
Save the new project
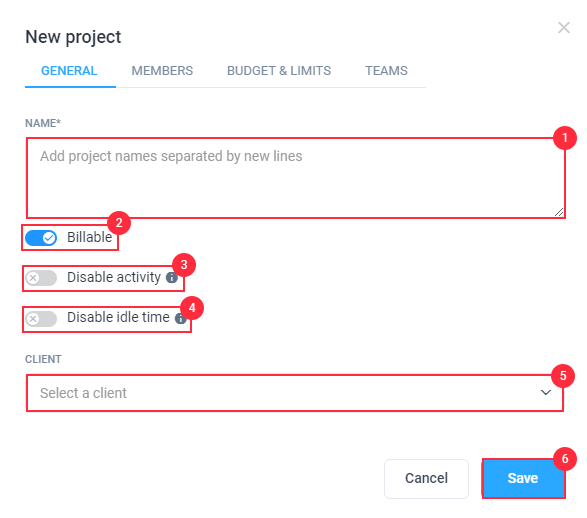pos(523,478)
